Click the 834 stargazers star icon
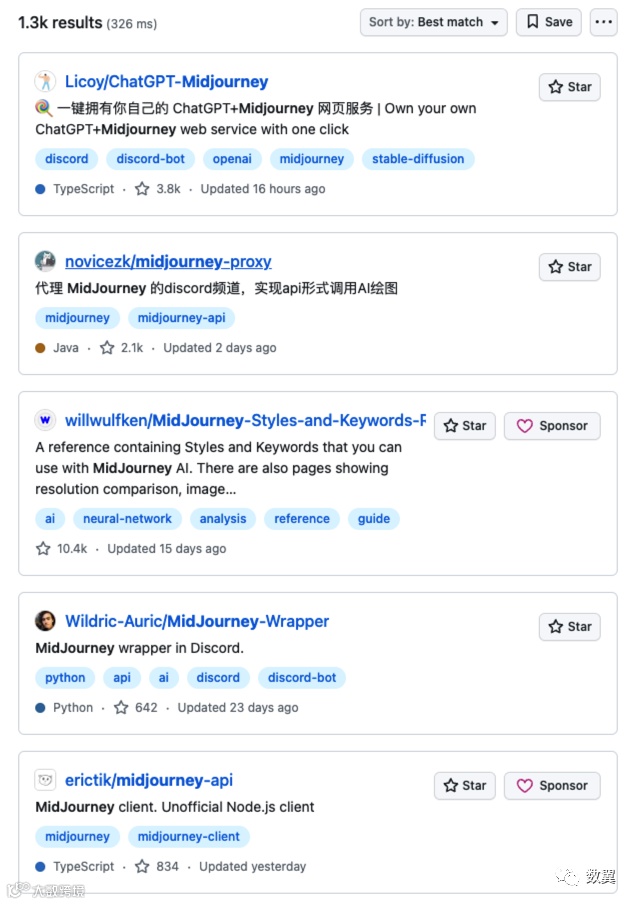This screenshot has width=636, height=904. tap(142, 867)
